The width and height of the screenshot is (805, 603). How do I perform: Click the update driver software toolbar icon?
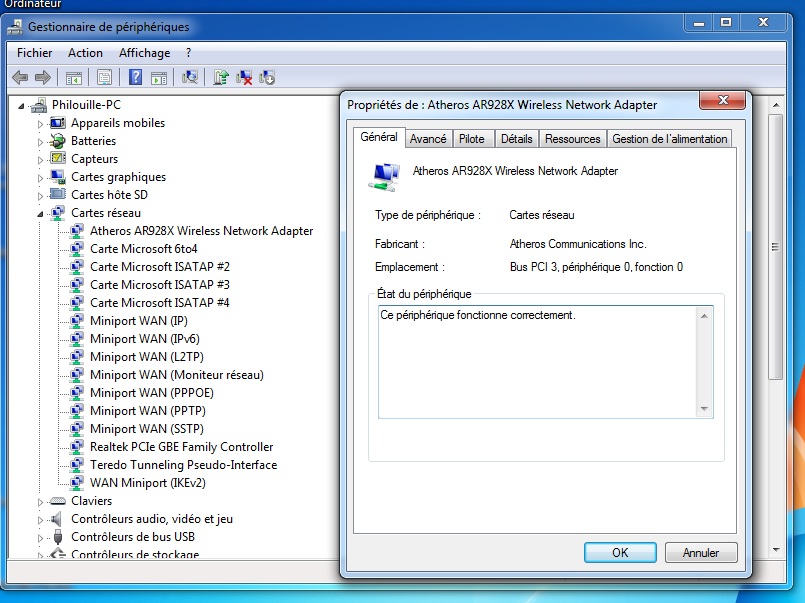point(221,78)
